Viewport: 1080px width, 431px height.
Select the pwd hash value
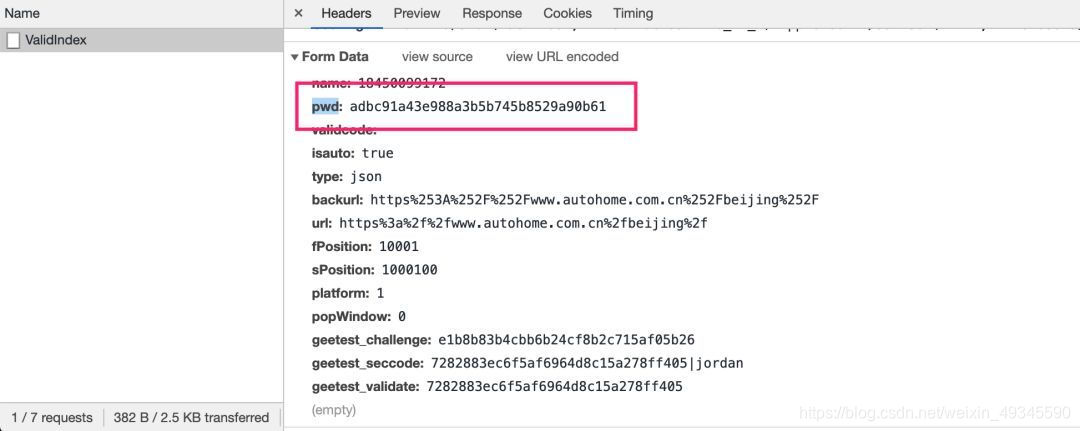point(477,107)
